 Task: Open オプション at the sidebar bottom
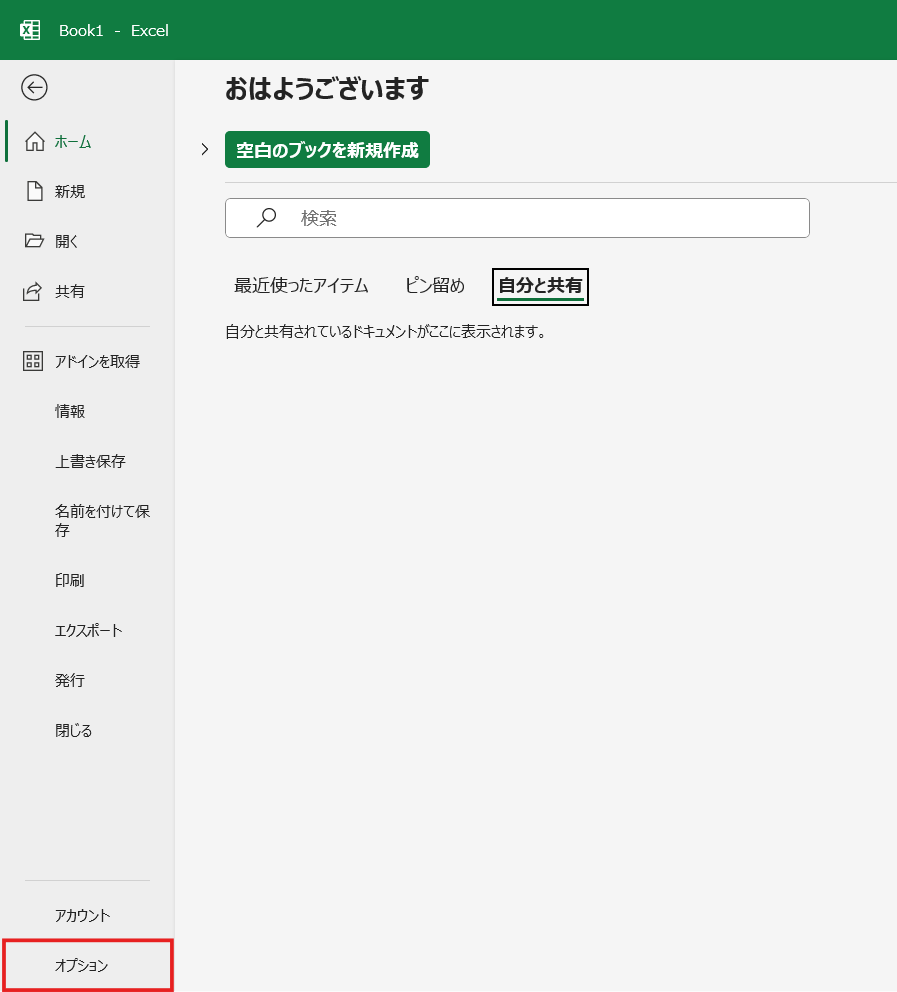(x=82, y=965)
